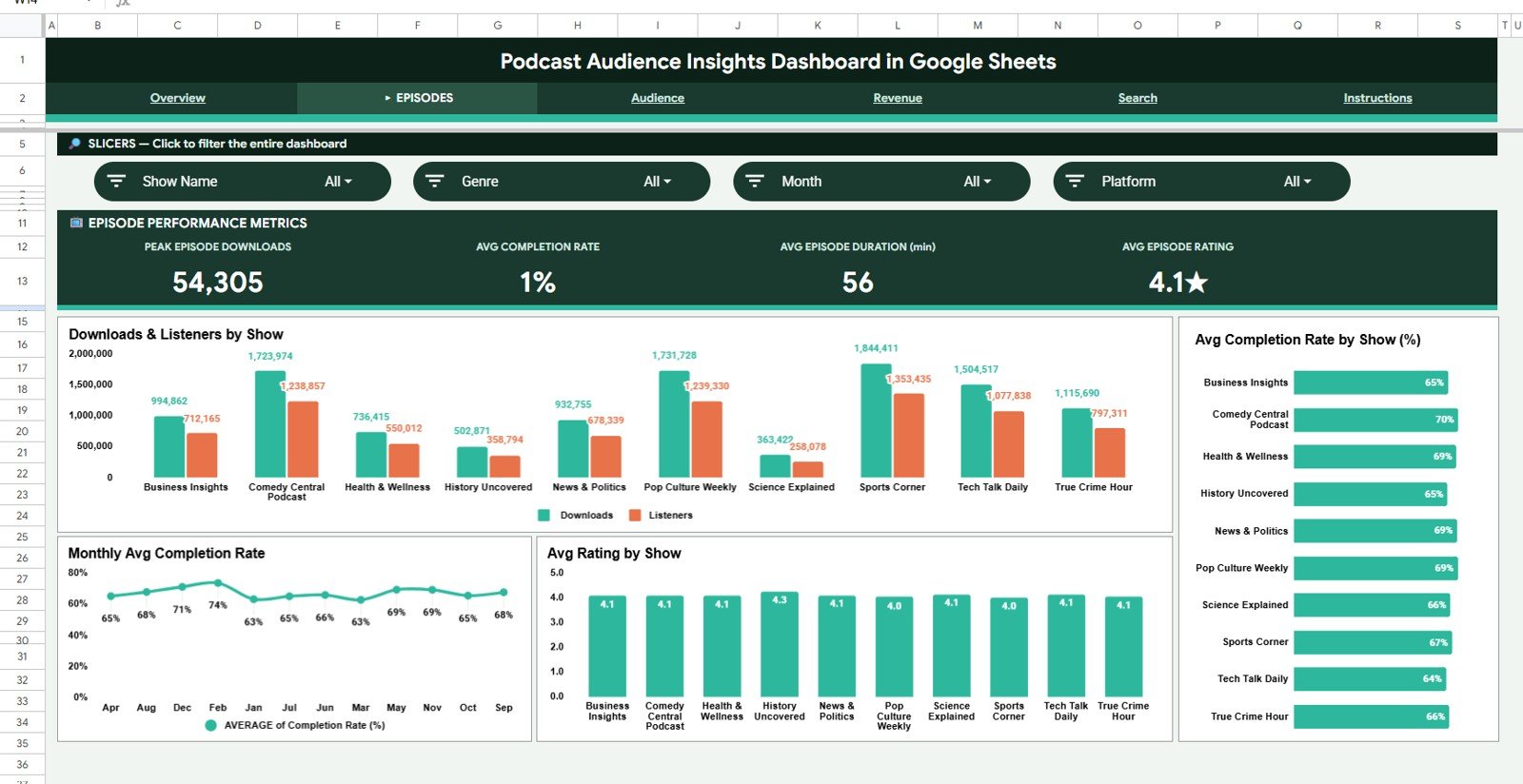Viewport: 1523px width, 784px height.
Task: Click the Comedy Central Podcast 70% bar
Action: [x=1375, y=420]
